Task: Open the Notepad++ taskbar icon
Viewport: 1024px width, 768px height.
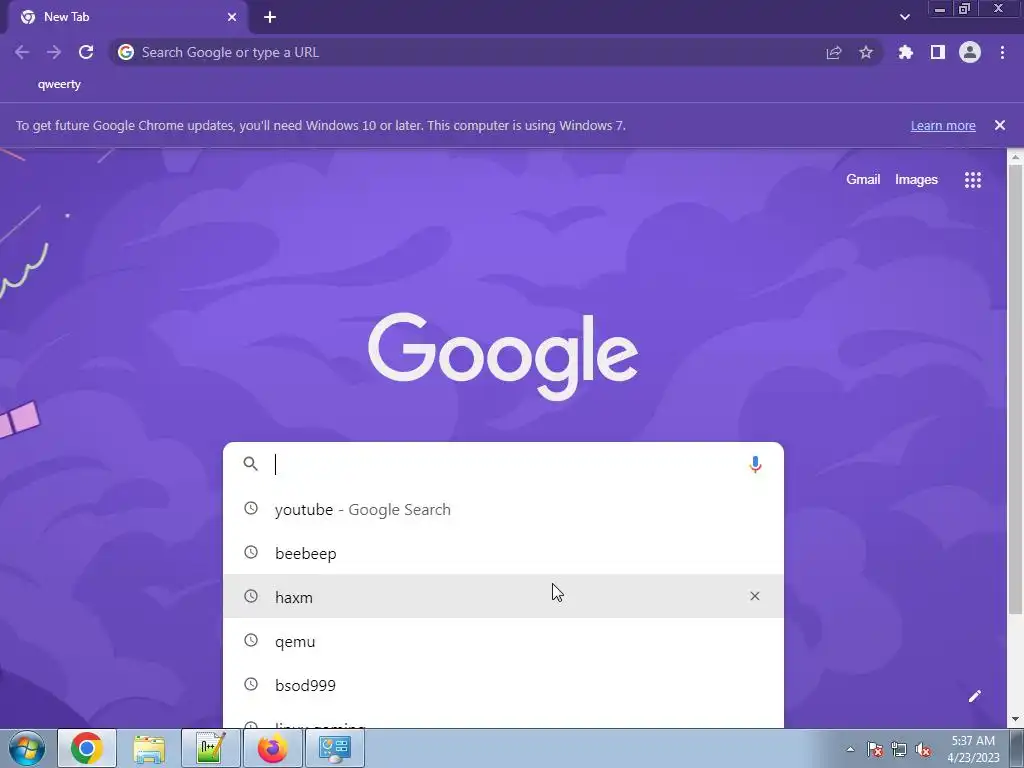Action: click(x=210, y=748)
